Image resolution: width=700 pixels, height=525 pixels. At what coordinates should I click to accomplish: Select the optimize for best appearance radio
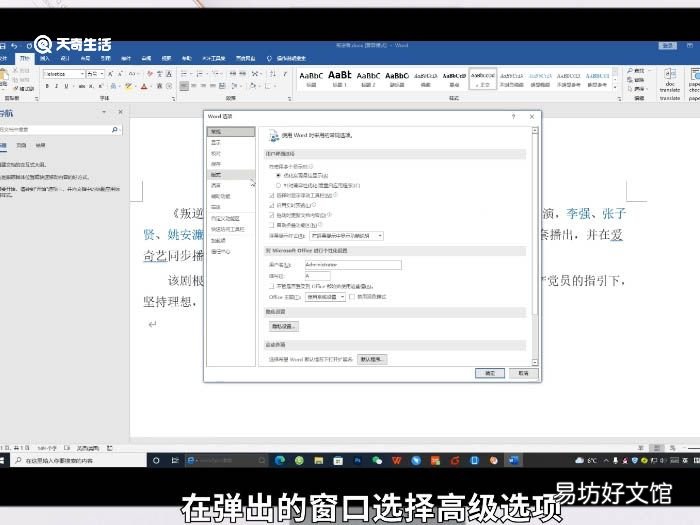[x=279, y=175]
